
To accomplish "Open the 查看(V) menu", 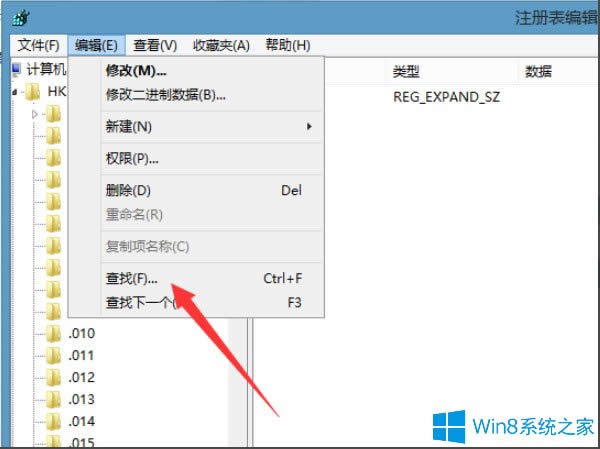I will click(155, 45).
